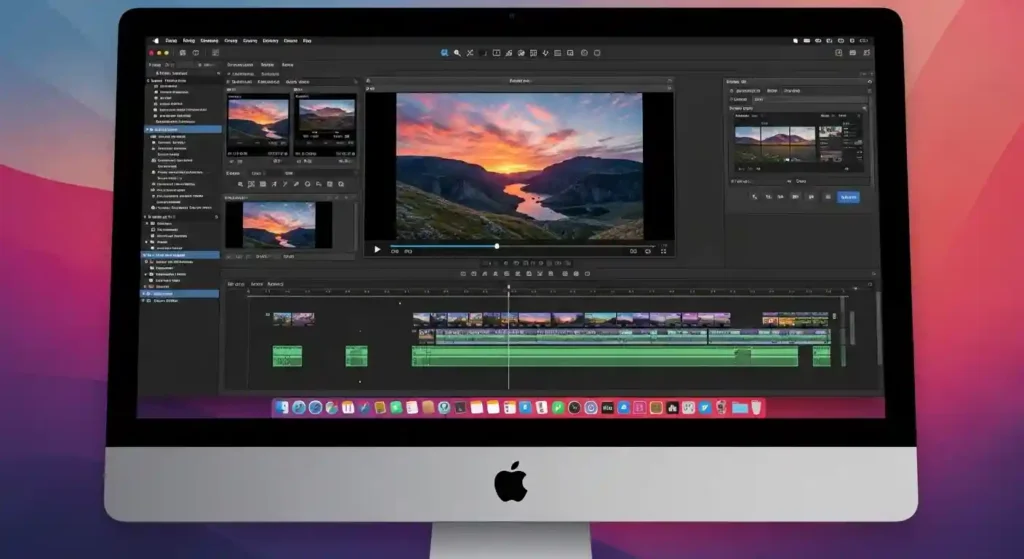Select the last green audio clip at the timeline's end
The width and height of the screenshot is (1024, 559).
pos(822,356)
